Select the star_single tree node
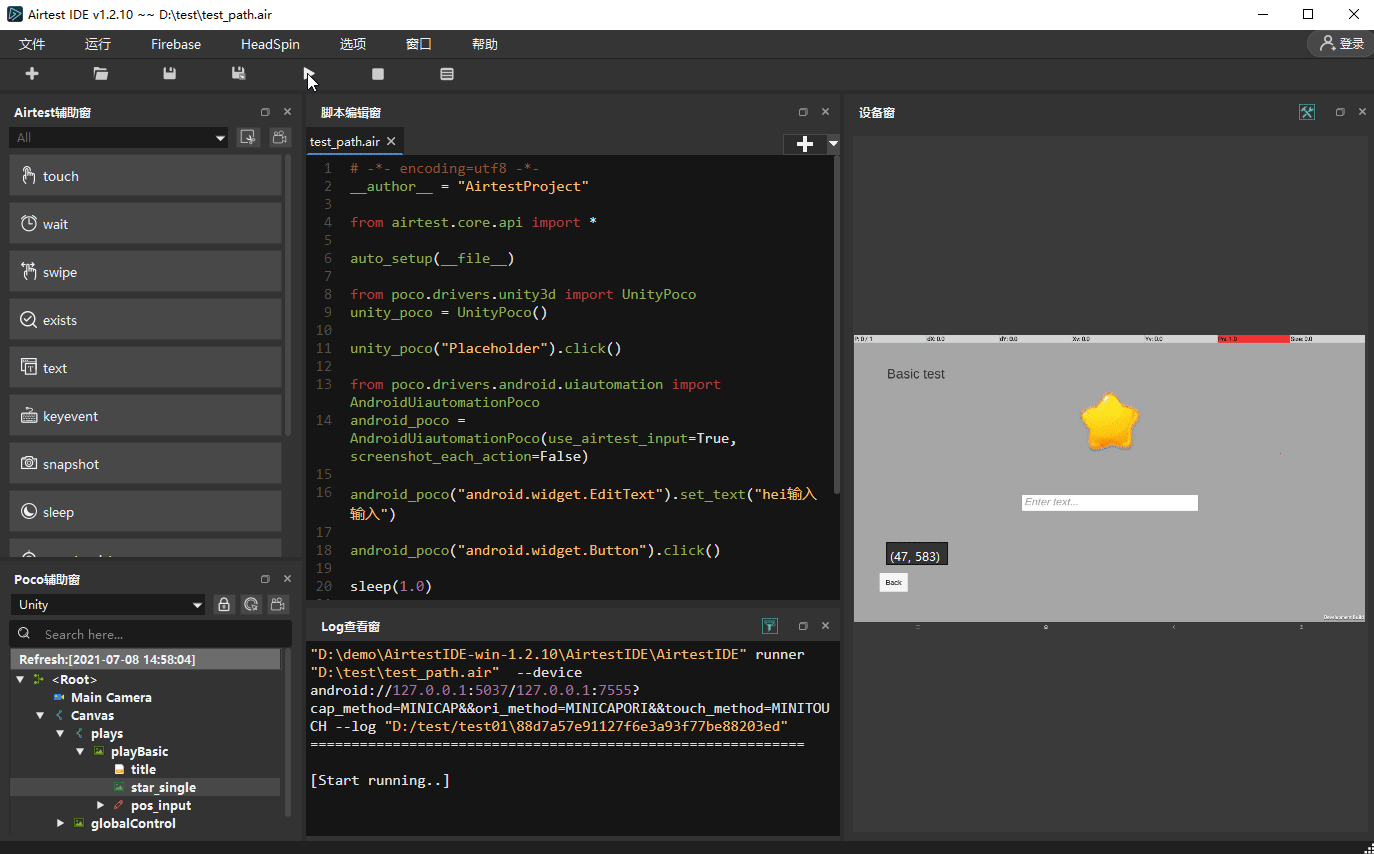Viewport: 1374px width, 854px height. pyautogui.click(x=163, y=788)
